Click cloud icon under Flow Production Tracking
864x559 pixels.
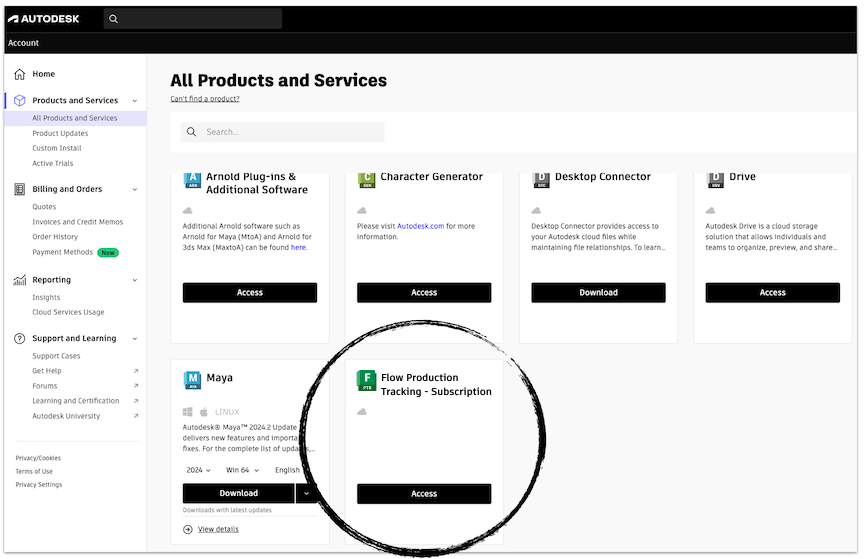(x=362, y=412)
